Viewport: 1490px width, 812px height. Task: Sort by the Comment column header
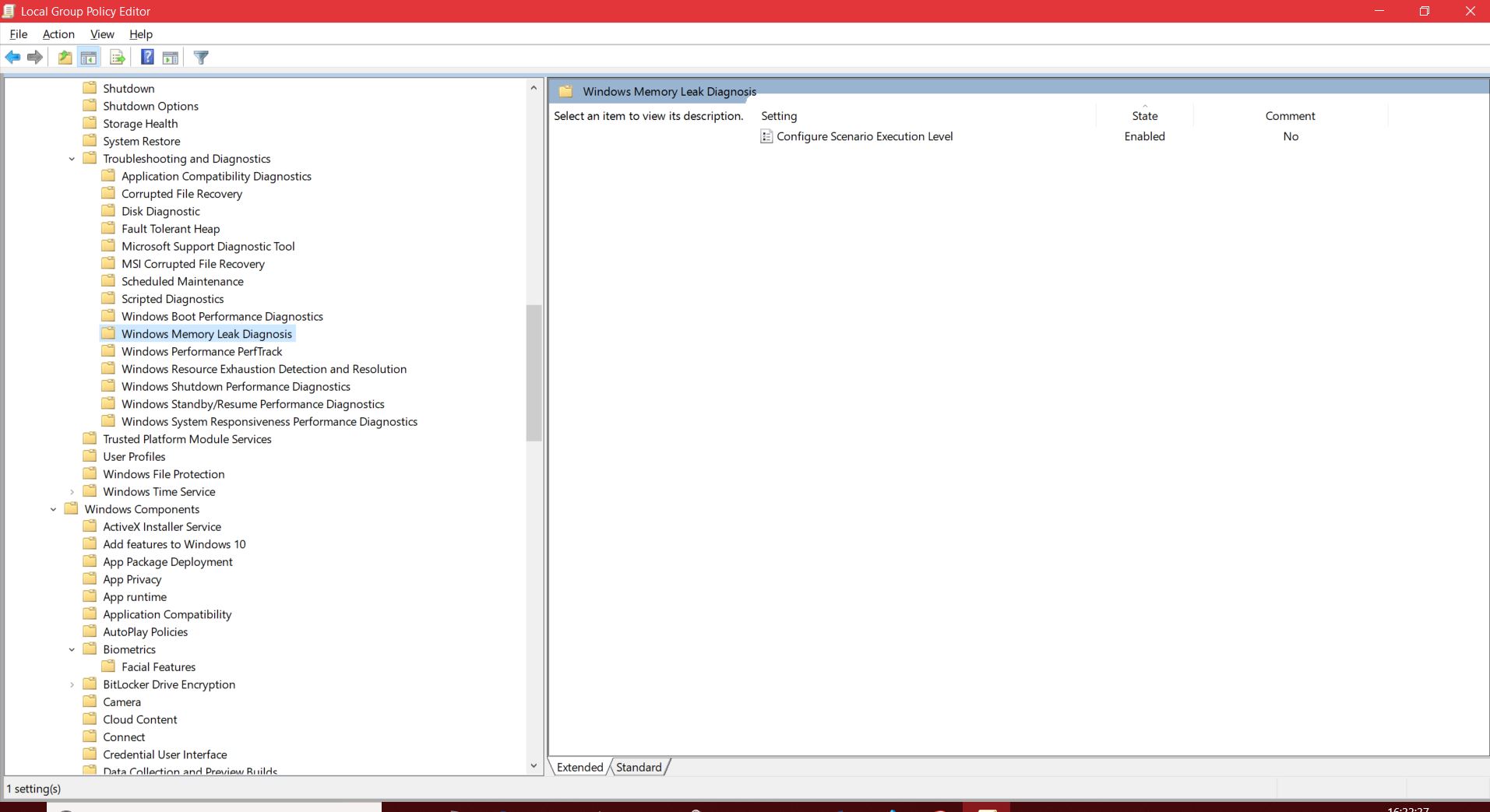pos(1290,116)
